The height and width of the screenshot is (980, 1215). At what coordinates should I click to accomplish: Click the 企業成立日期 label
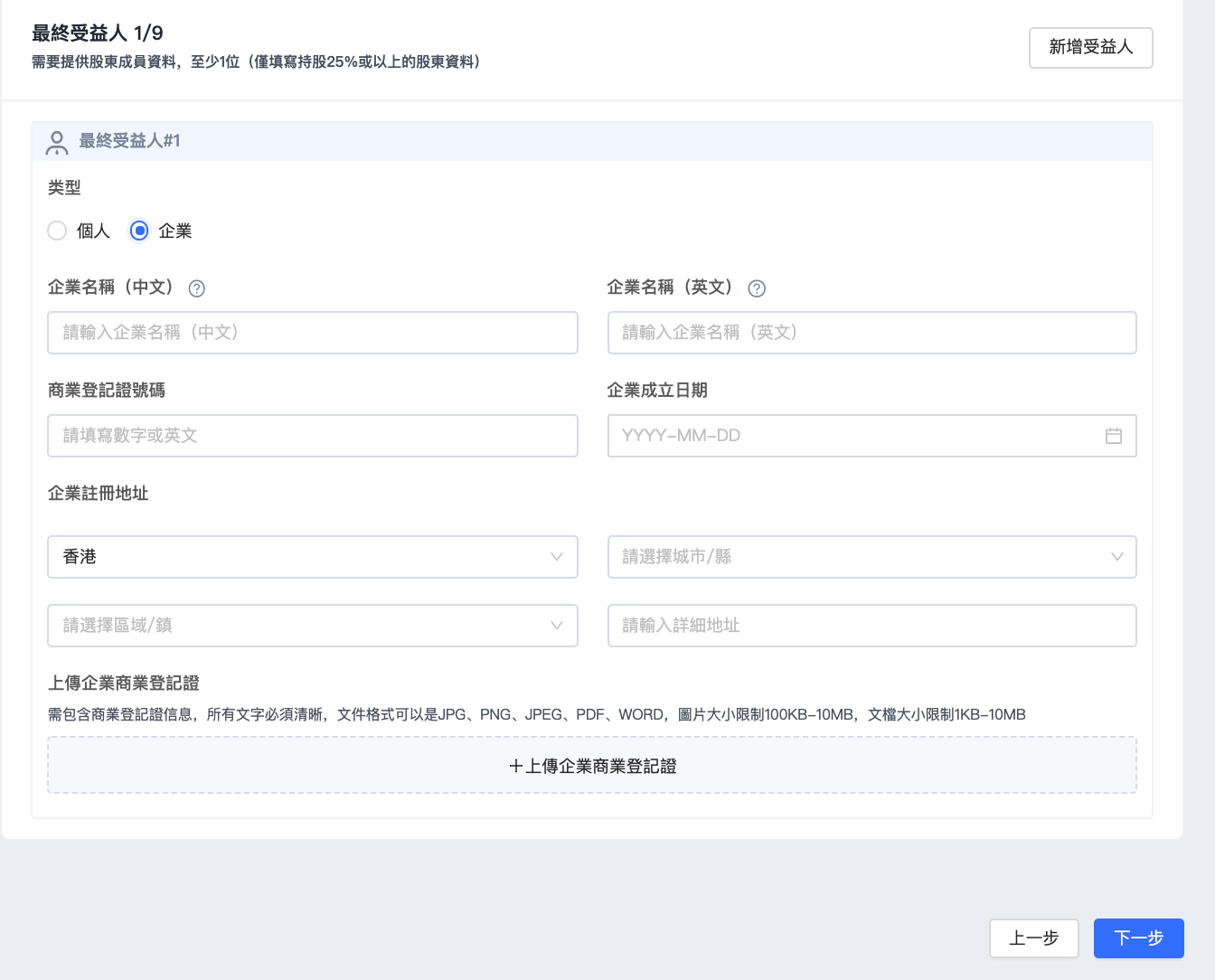[x=657, y=391]
